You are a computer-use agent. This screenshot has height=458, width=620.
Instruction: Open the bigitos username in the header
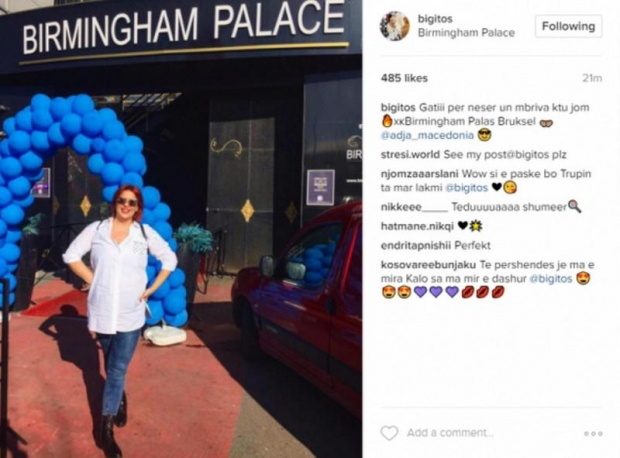(435, 19)
